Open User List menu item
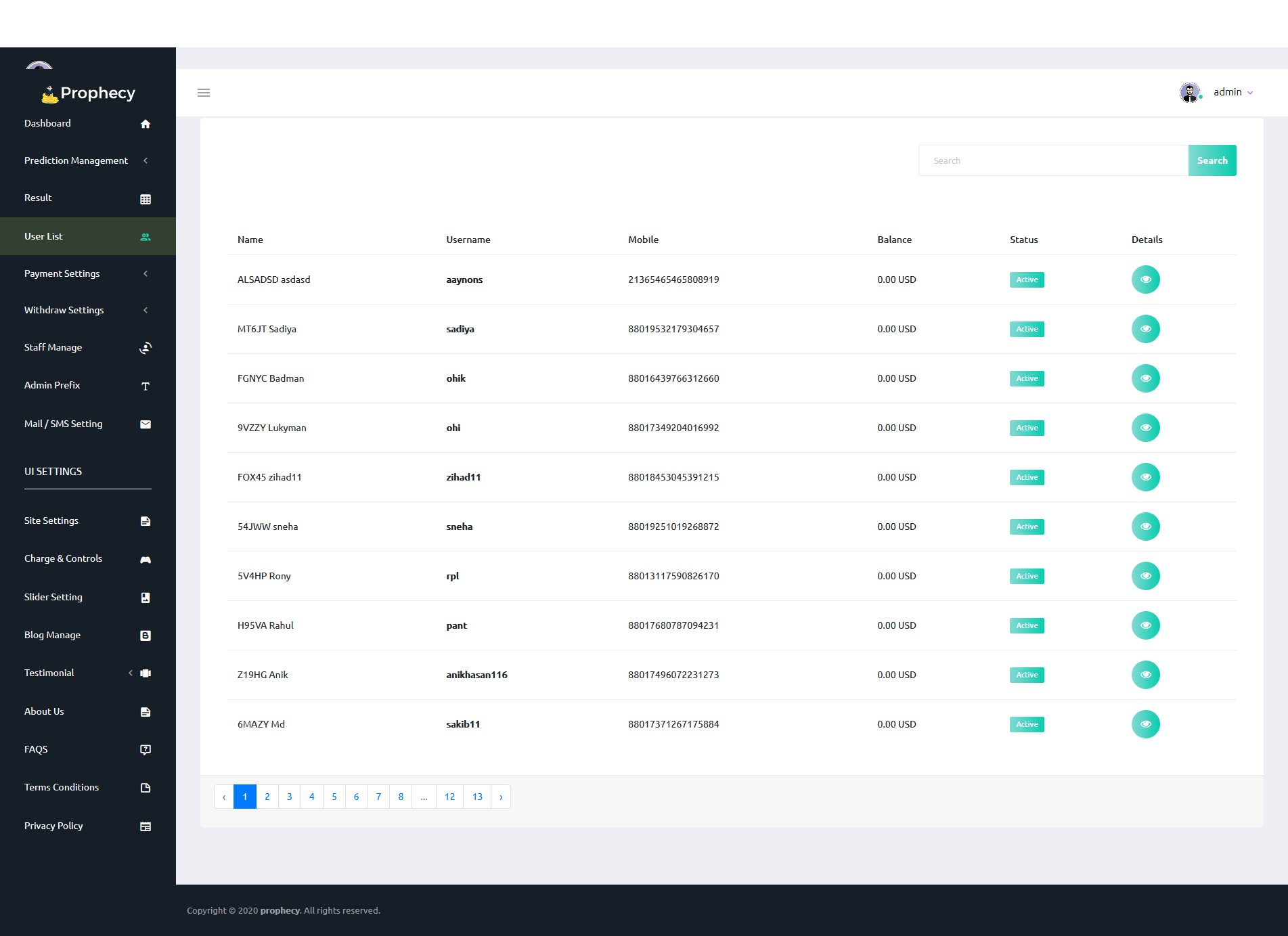The height and width of the screenshot is (936, 1288). (x=88, y=236)
